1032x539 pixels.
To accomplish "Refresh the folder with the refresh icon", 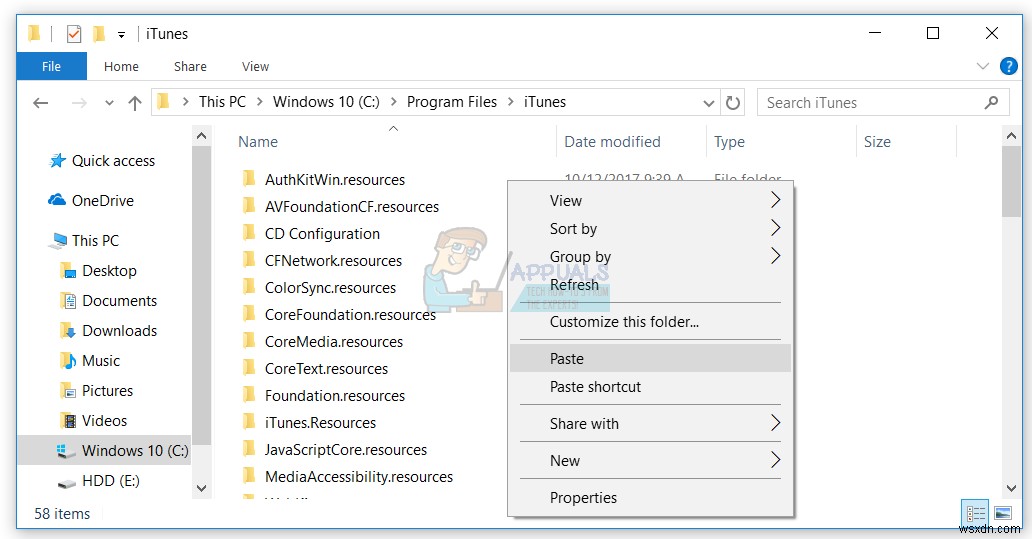I will coord(733,103).
